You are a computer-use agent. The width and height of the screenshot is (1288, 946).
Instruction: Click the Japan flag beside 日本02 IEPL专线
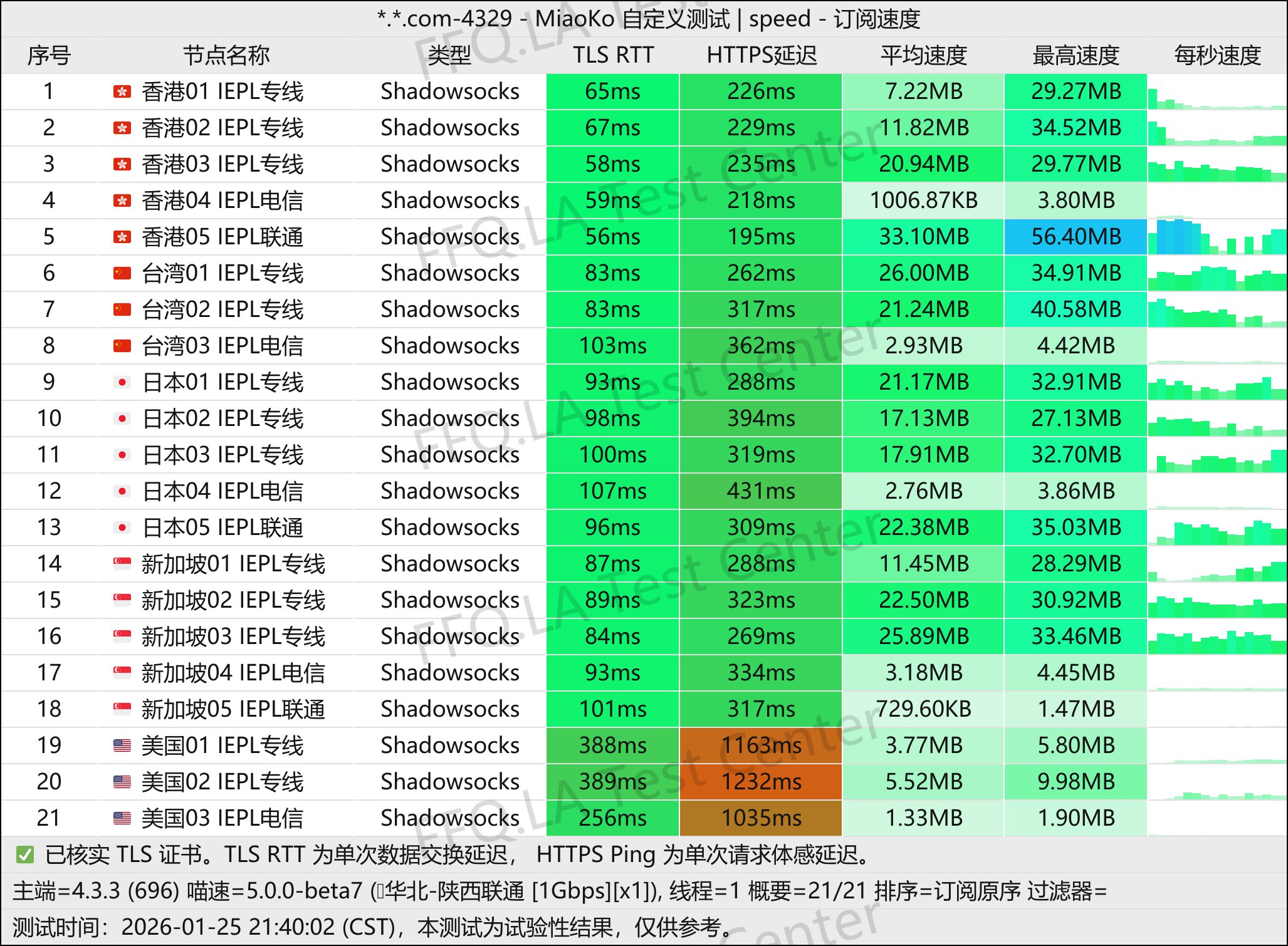[x=122, y=419]
